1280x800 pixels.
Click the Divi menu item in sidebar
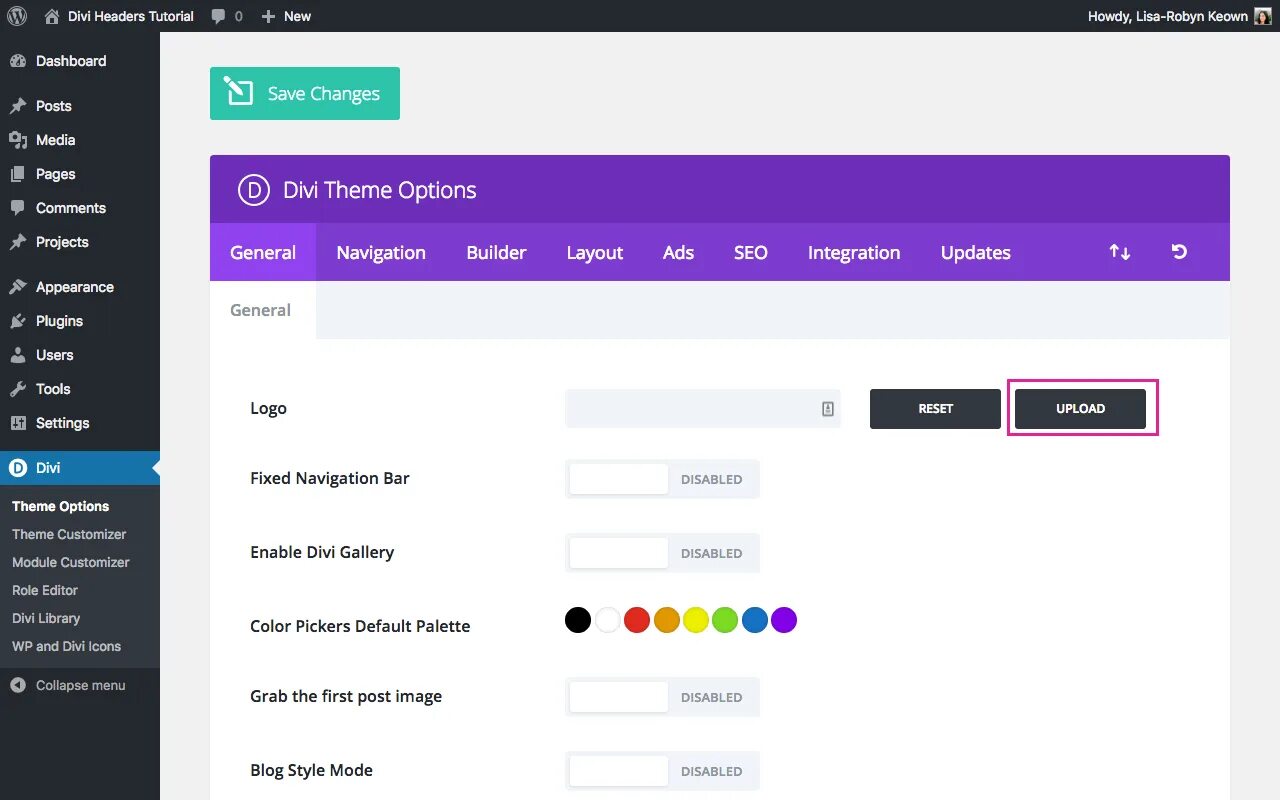click(80, 468)
